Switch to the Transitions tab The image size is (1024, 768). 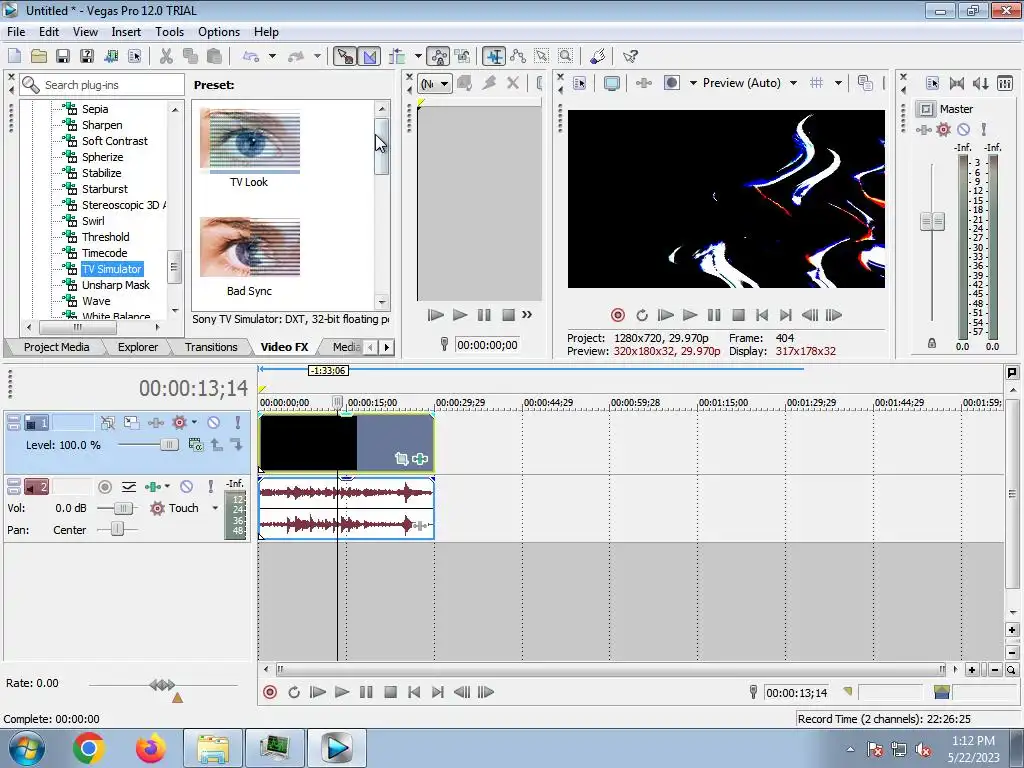(211, 347)
